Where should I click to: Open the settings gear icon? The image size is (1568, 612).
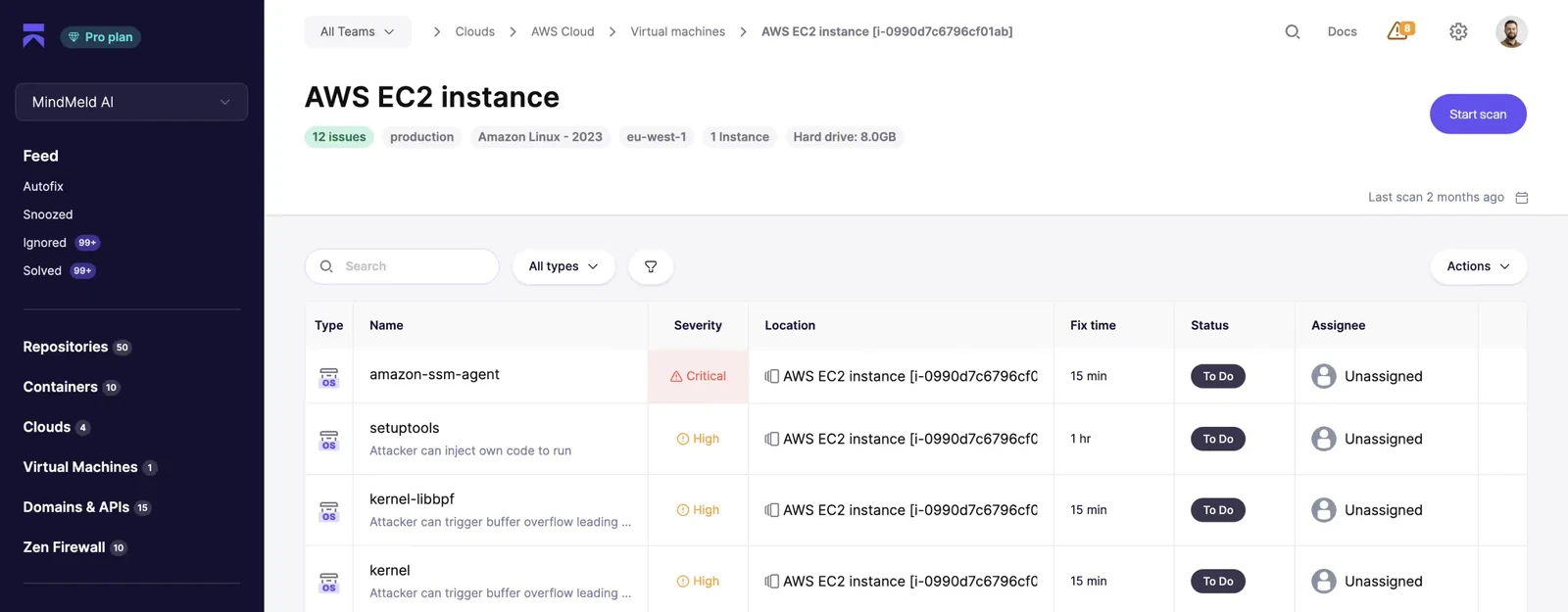tap(1458, 31)
